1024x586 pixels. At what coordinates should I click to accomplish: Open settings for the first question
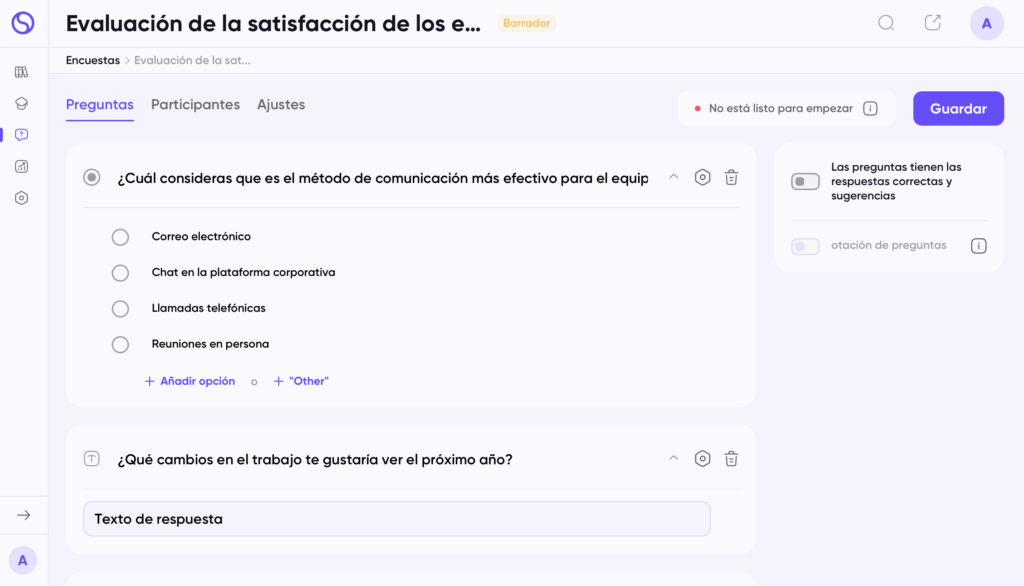coord(703,177)
